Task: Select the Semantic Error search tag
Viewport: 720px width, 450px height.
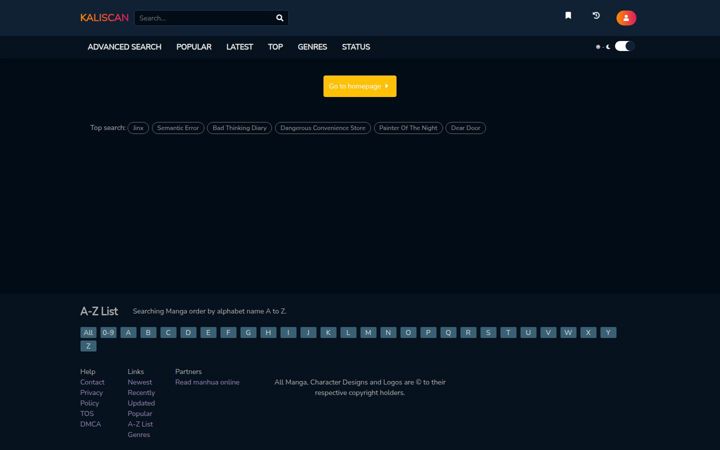Action: [x=178, y=128]
